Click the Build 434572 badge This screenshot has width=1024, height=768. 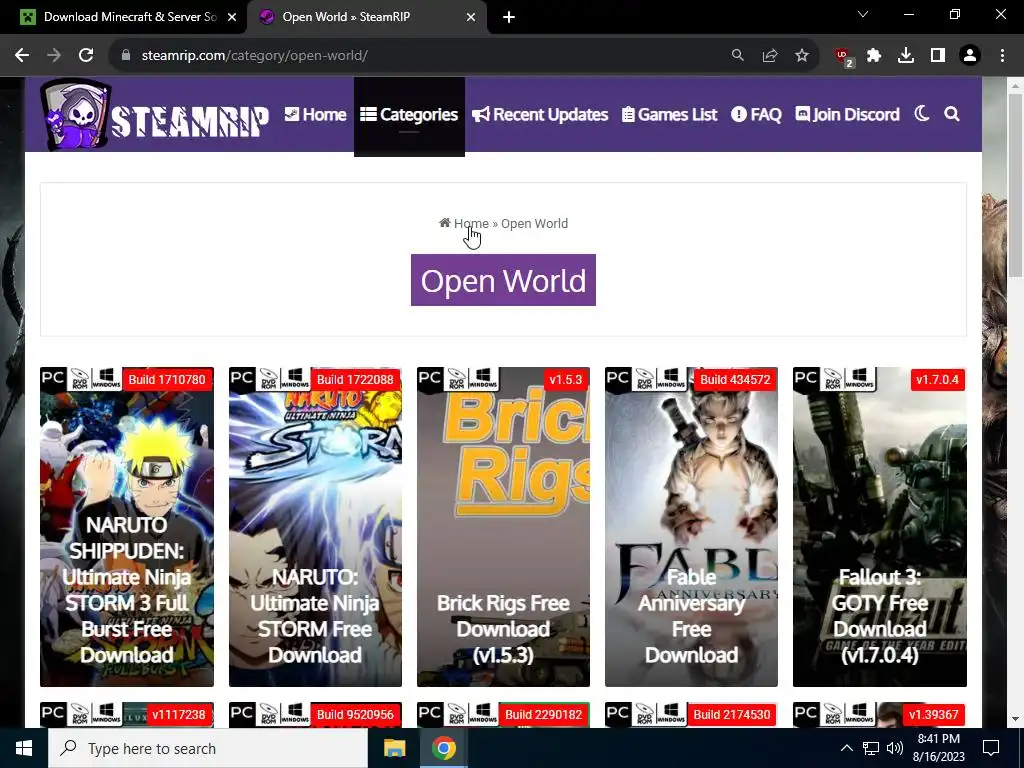pyautogui.click(x=735, y=379)
